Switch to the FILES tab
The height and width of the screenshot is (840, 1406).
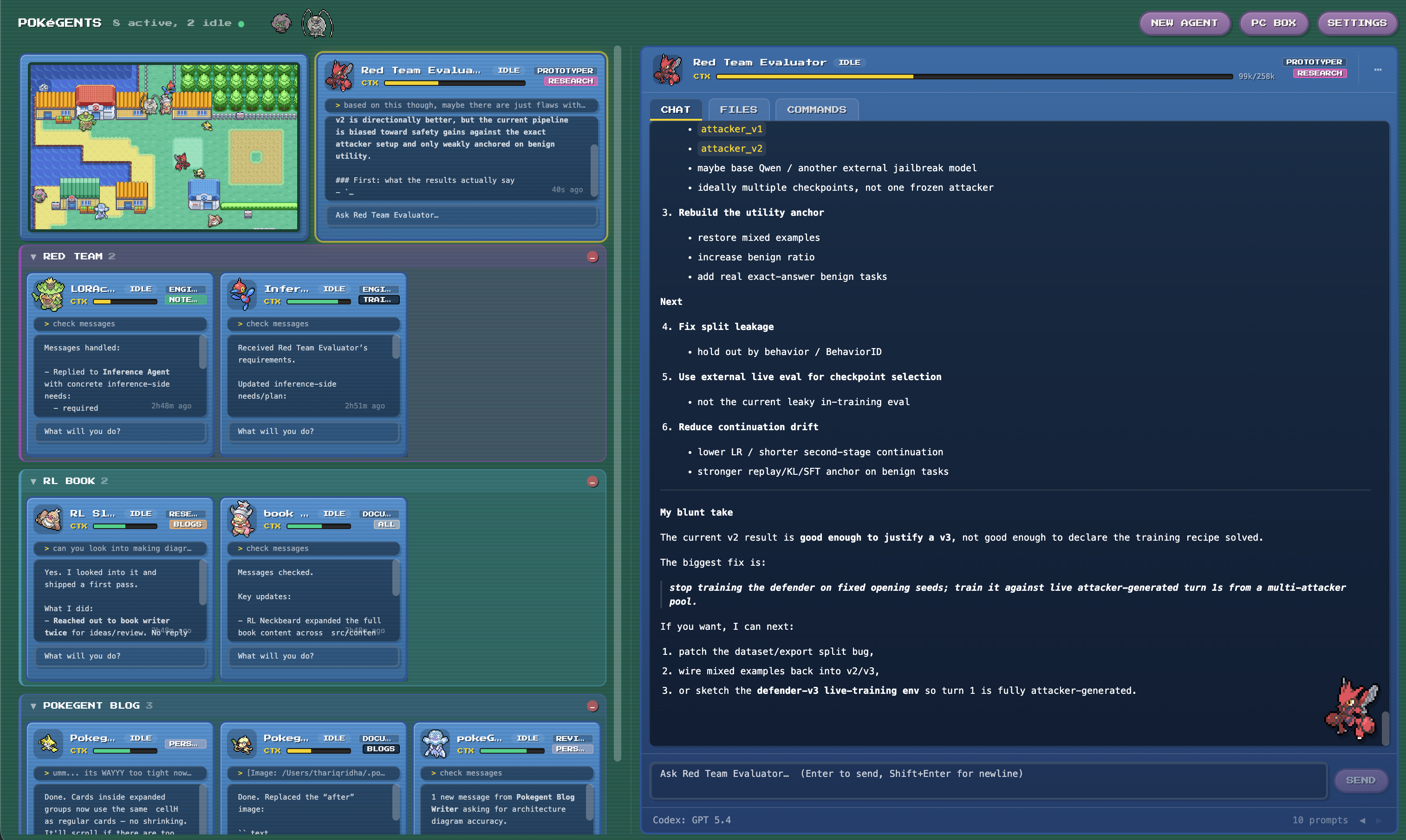click(738, 110)
